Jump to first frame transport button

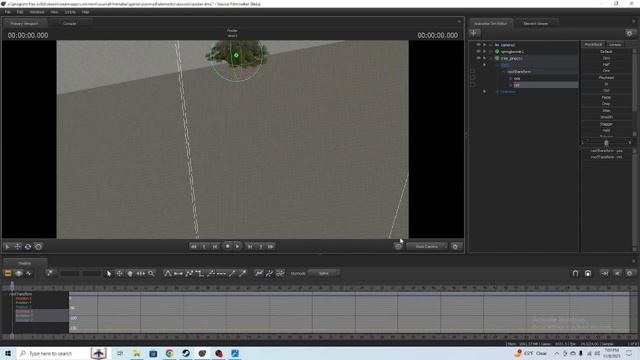pos(194,247)
